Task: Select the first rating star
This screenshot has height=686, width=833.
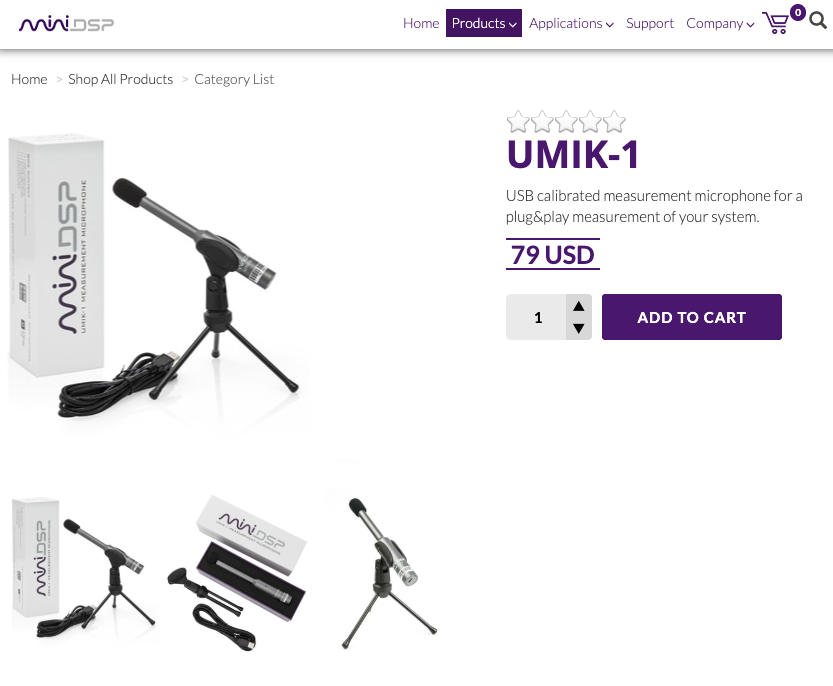Action: coord(517,122)
